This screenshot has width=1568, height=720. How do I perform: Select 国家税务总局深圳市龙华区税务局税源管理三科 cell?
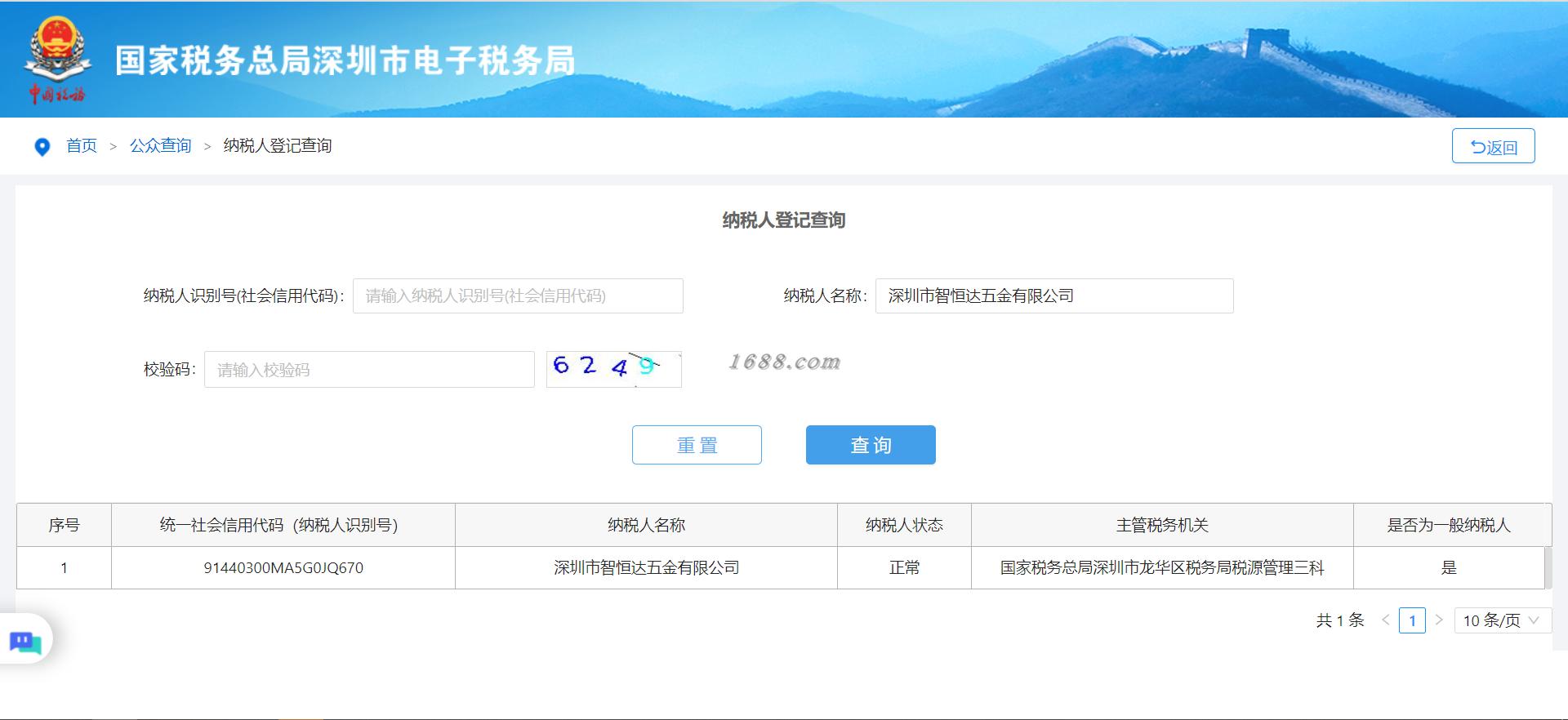point(1162,568)
